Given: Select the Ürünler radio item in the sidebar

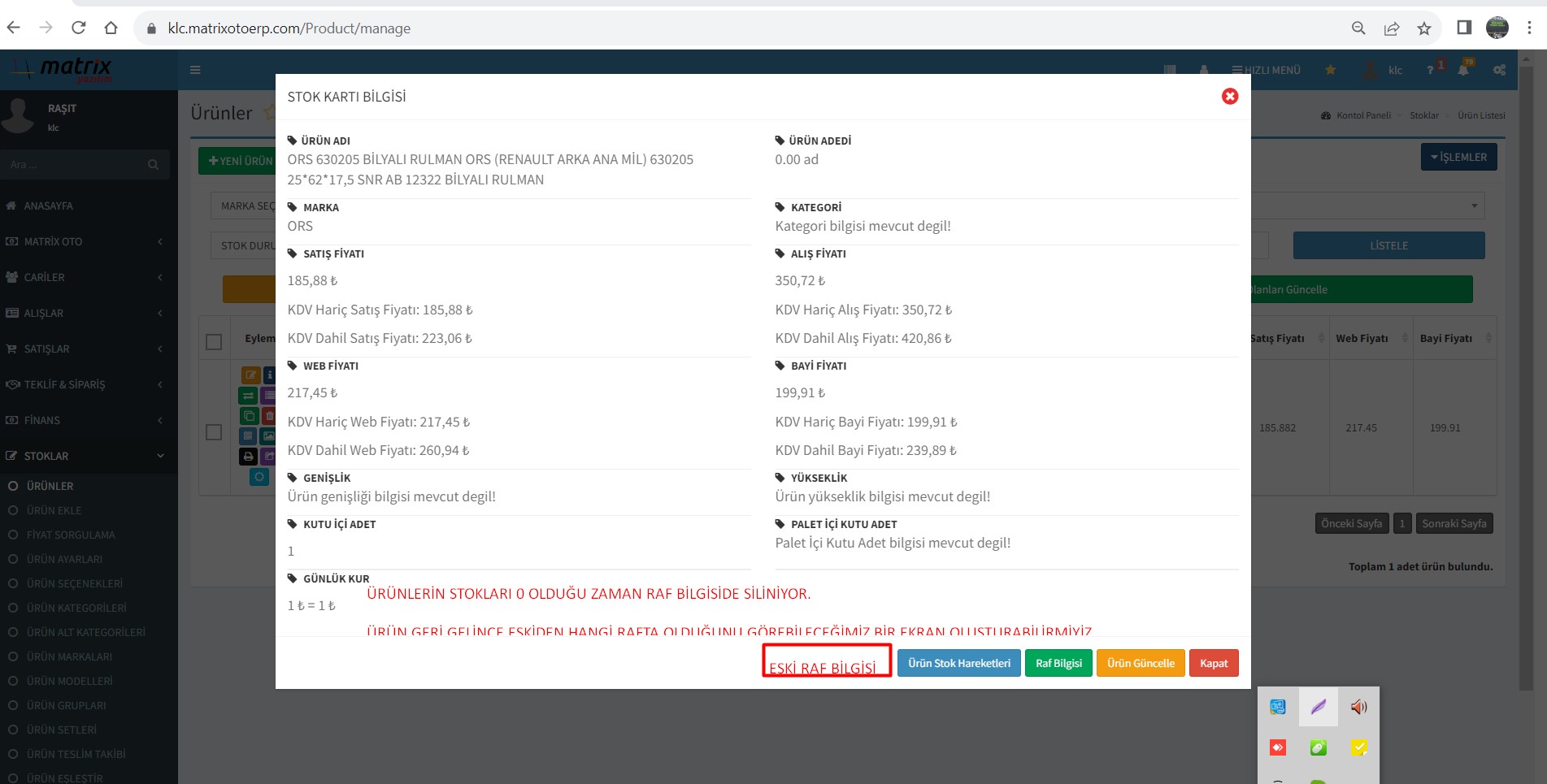Looking at the screenshot, I should (x=14, y=486).
